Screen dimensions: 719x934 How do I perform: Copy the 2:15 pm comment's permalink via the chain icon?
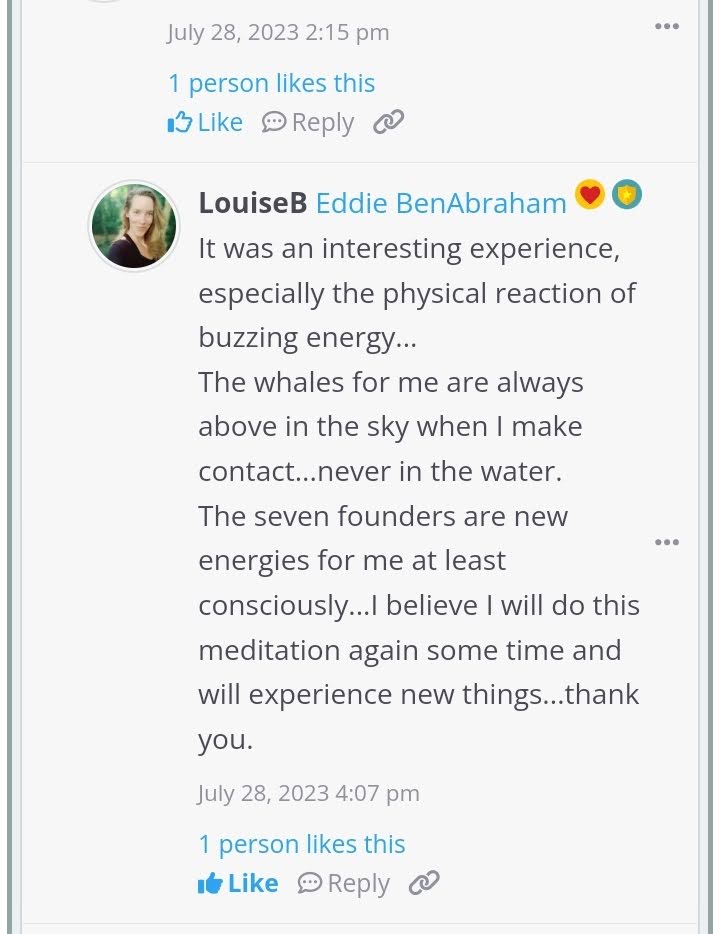point(388,122)
